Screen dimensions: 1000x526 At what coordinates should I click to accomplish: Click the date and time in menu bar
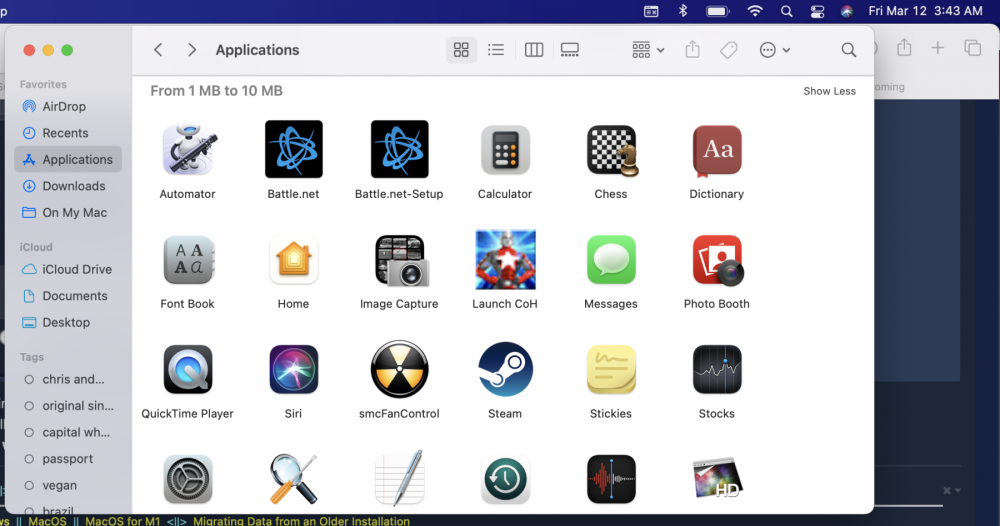point(925,11)
